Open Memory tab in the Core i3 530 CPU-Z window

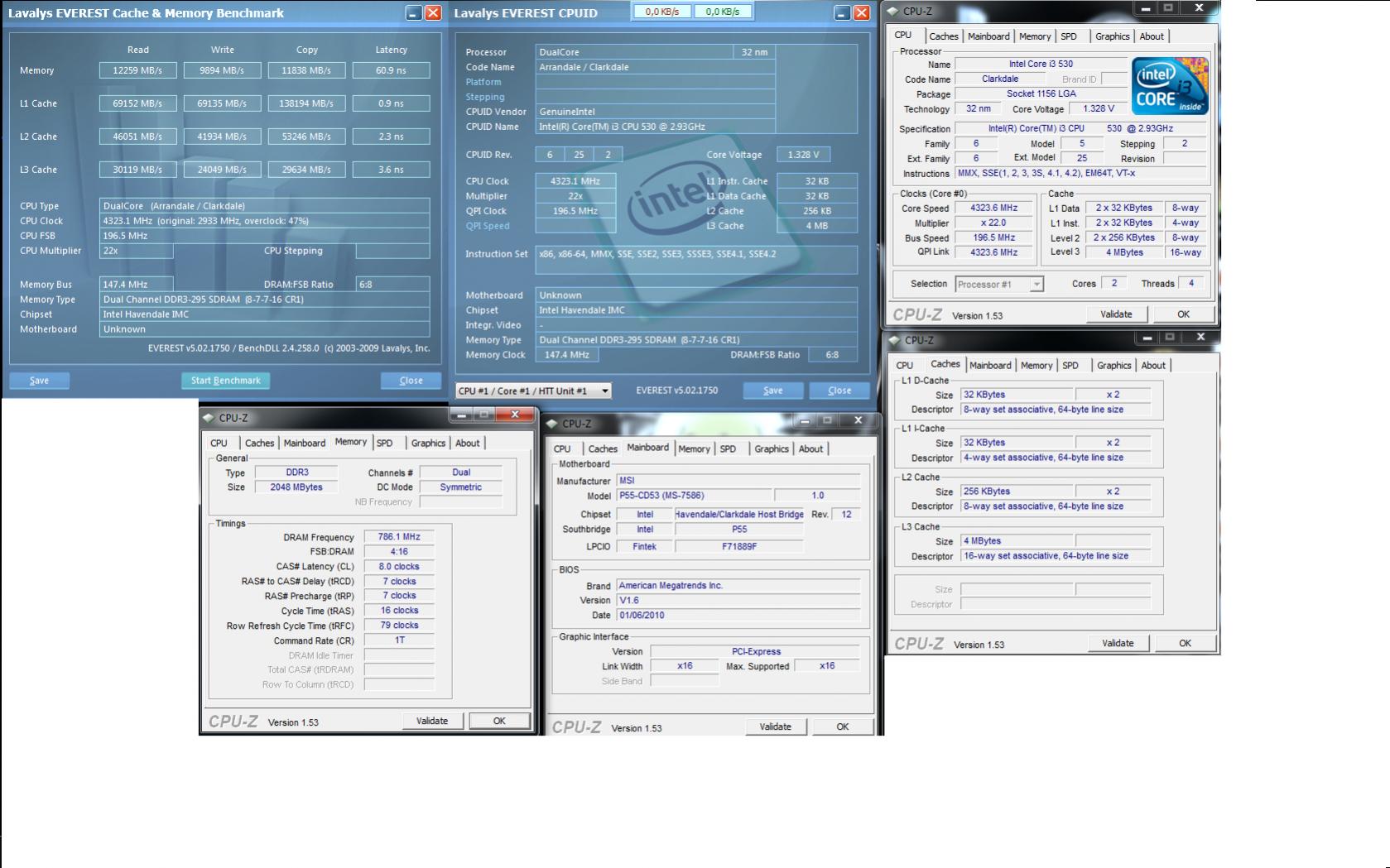click(x=1035, y=36)
